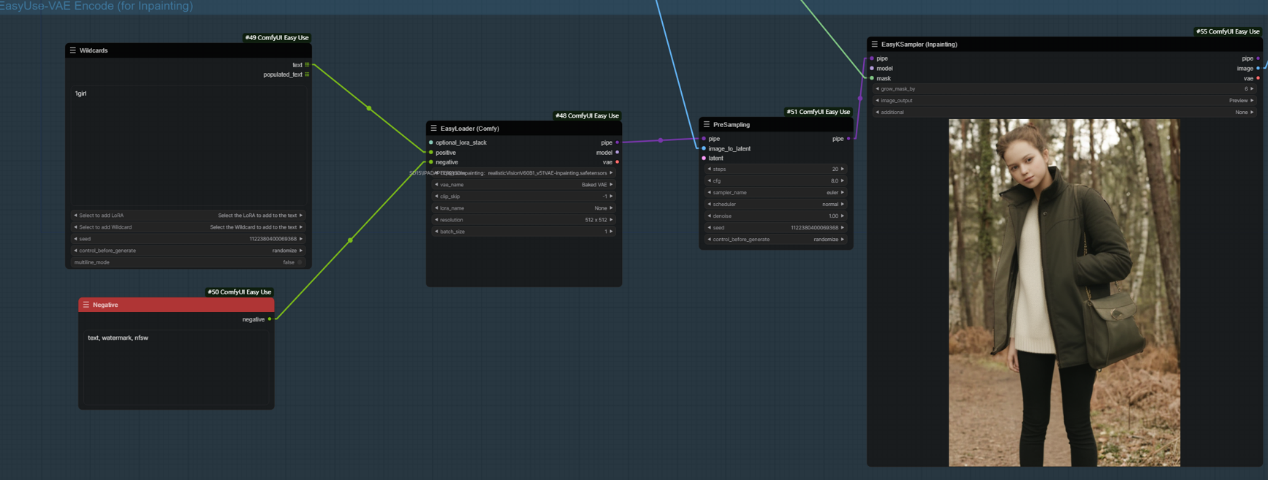This screenshot has width=1268, height=480.
Task: Open the EasyKSampler (Inpainting) menu icon
Action: [x=874, y=44]
